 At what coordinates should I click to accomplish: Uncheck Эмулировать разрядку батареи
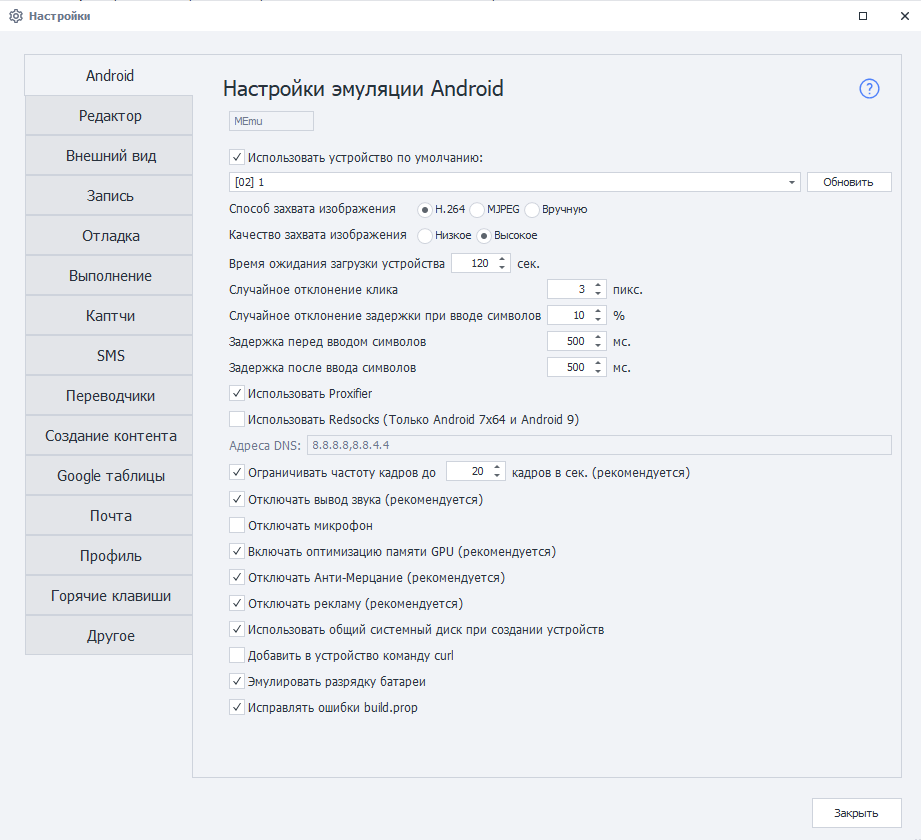click(237, 682)
